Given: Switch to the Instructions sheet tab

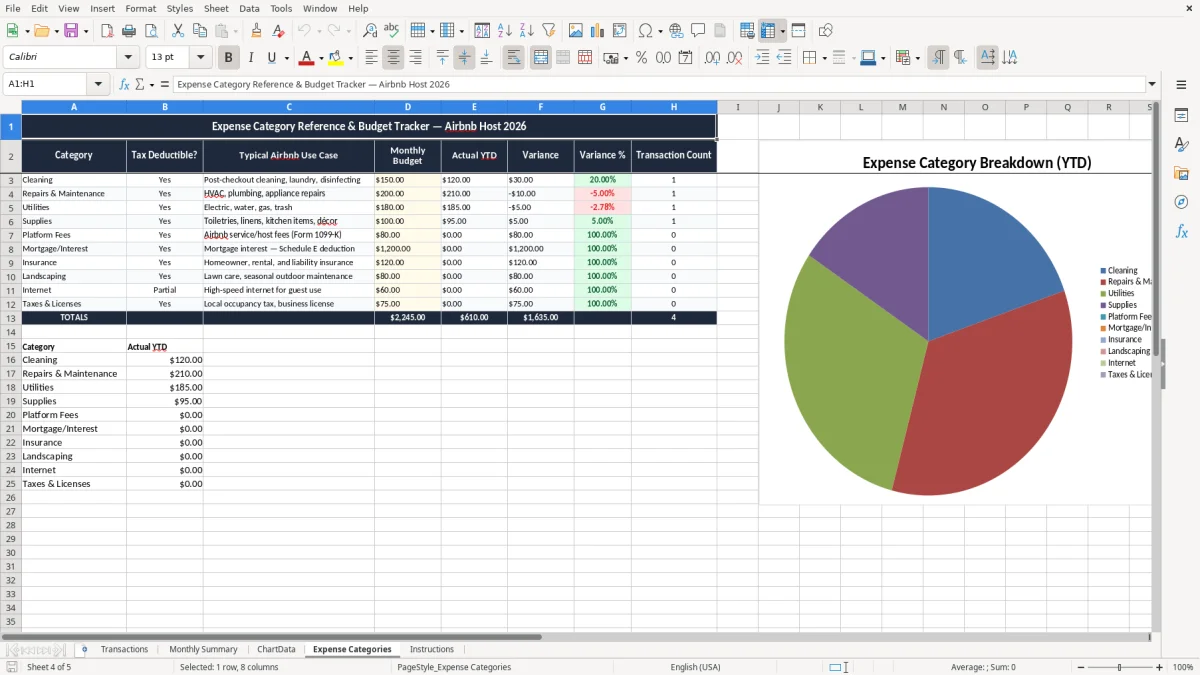Looking at the screenshot, I should [432, 649].
